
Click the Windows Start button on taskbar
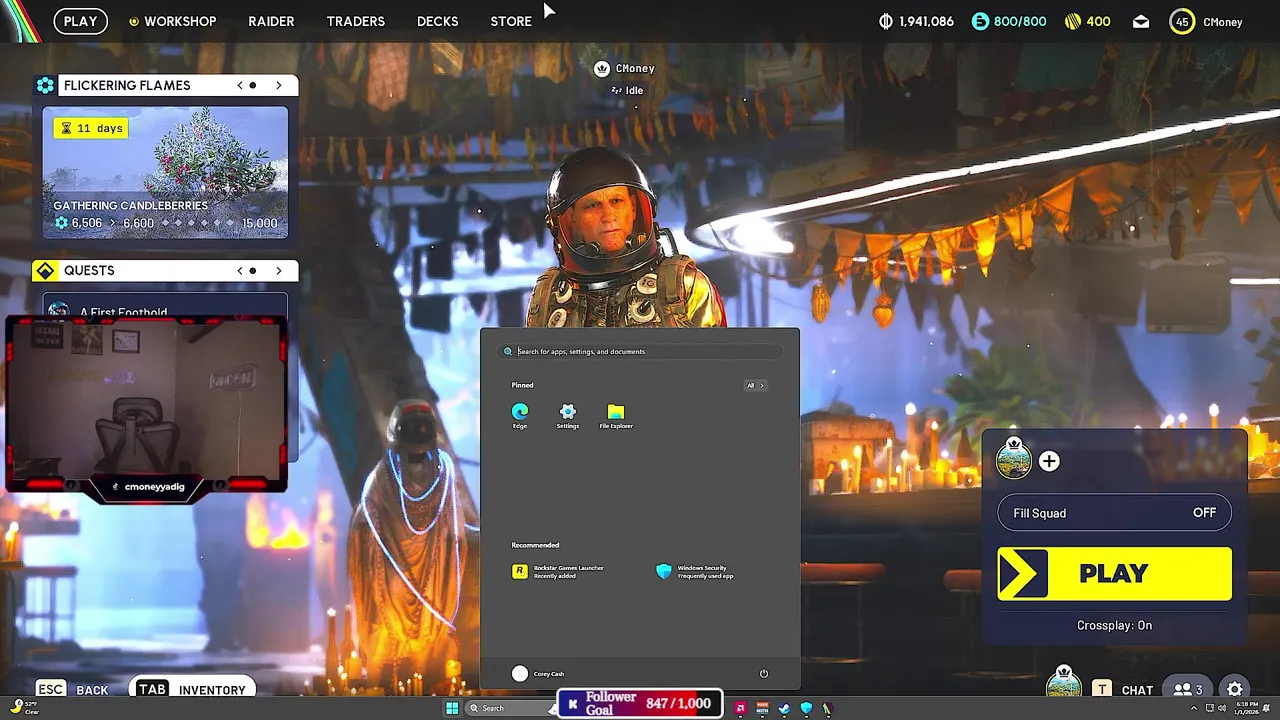coord(452,708)
